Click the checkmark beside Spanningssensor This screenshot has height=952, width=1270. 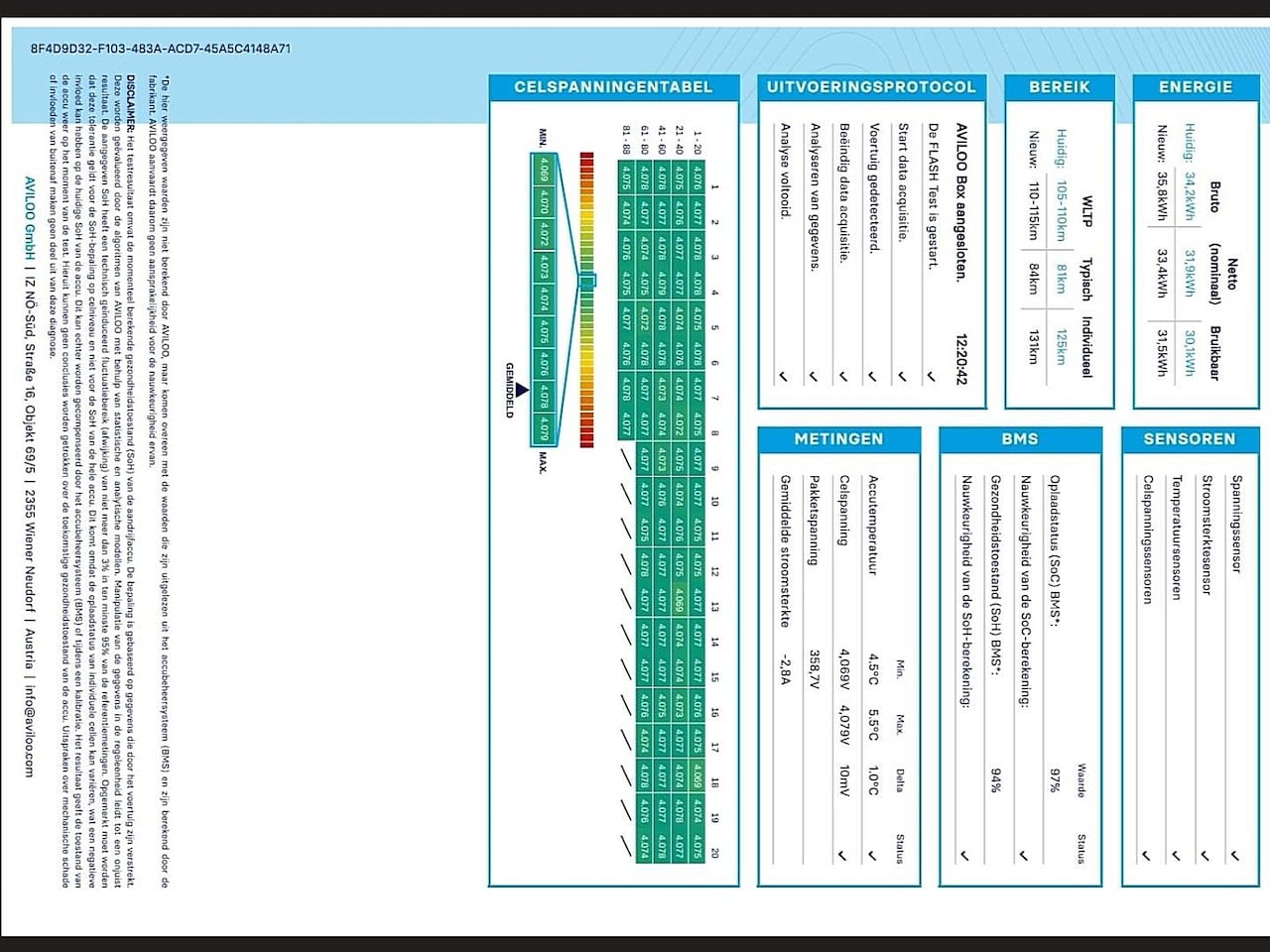[1234, 855]
